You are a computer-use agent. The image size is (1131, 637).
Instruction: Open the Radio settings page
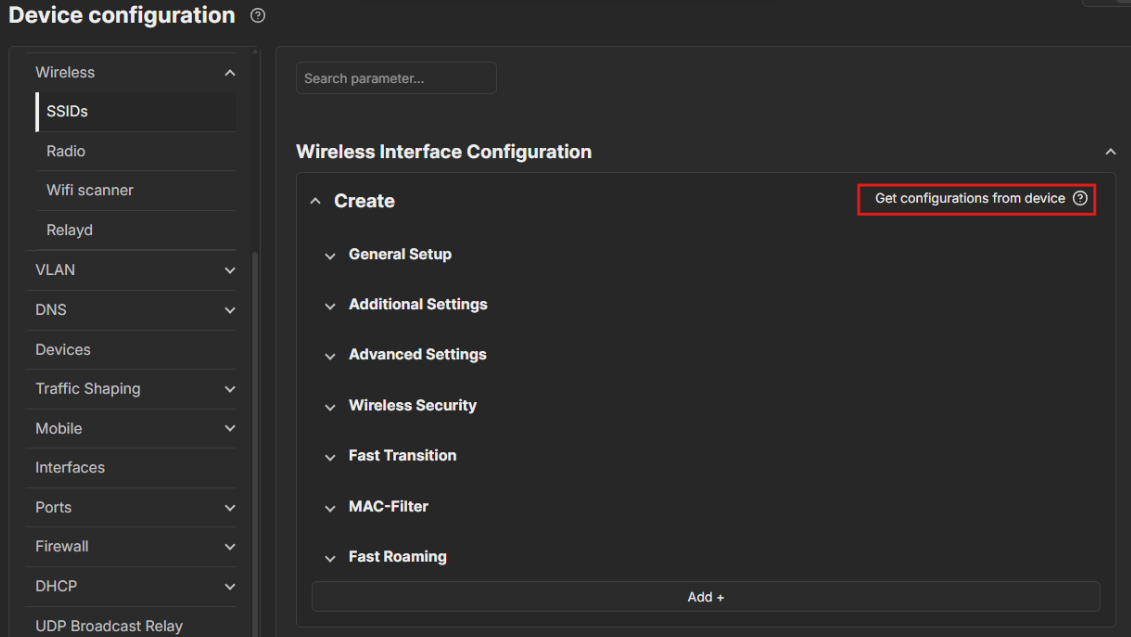[x=66, y=151]
